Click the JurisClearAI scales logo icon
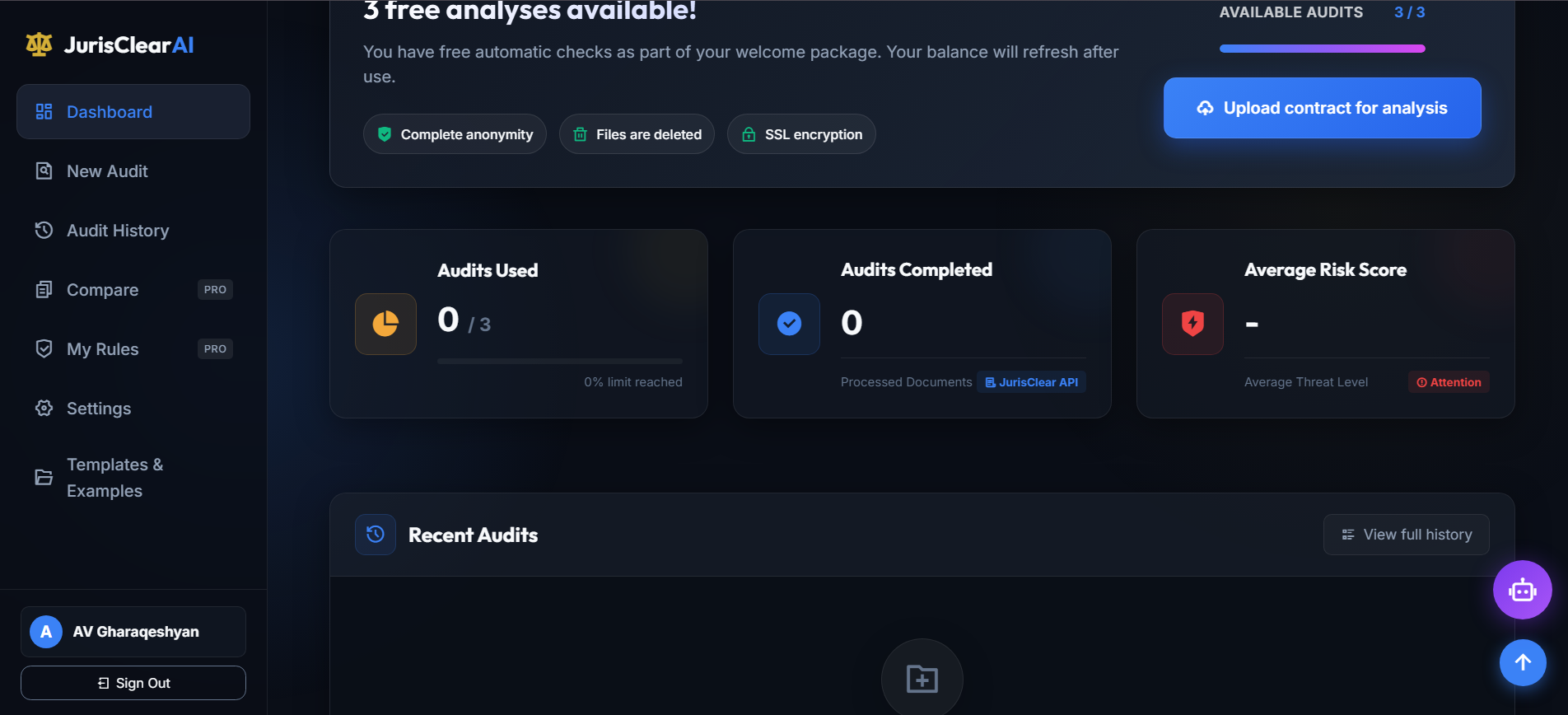The image size is (1568, 715). (x=39, y=44)
